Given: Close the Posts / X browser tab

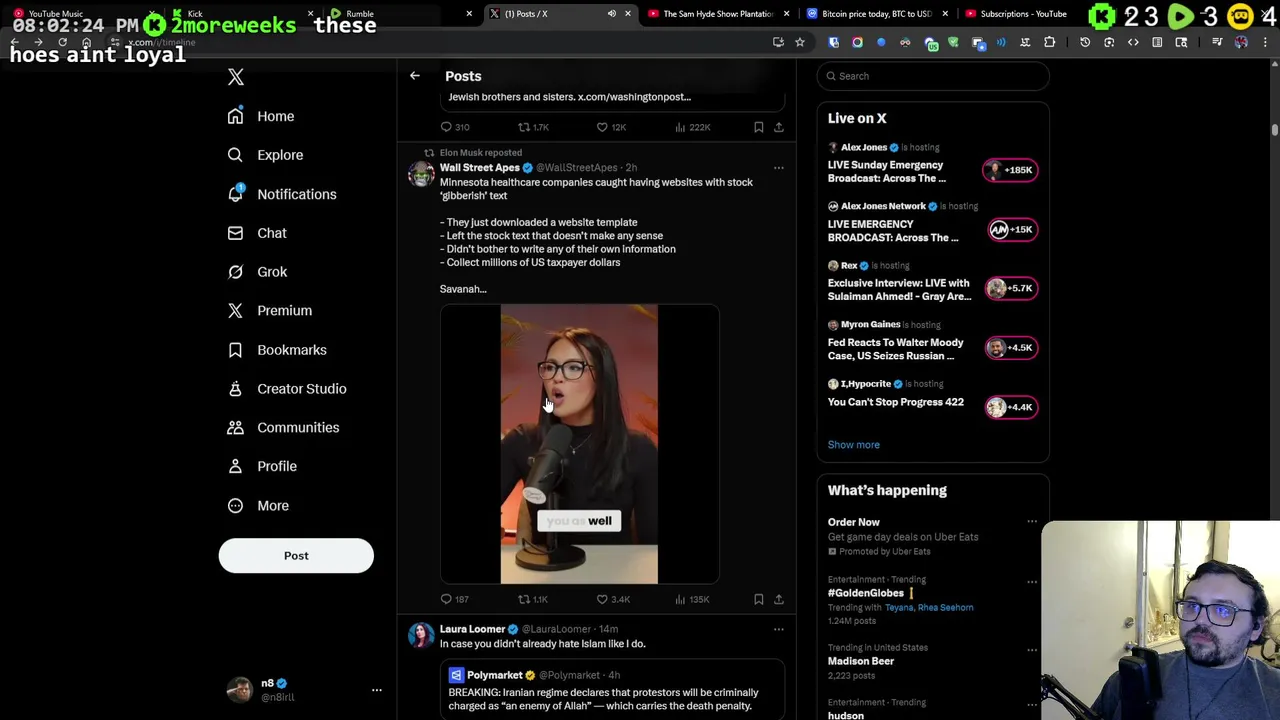Looking at the screenshot, I should (628, 14).
